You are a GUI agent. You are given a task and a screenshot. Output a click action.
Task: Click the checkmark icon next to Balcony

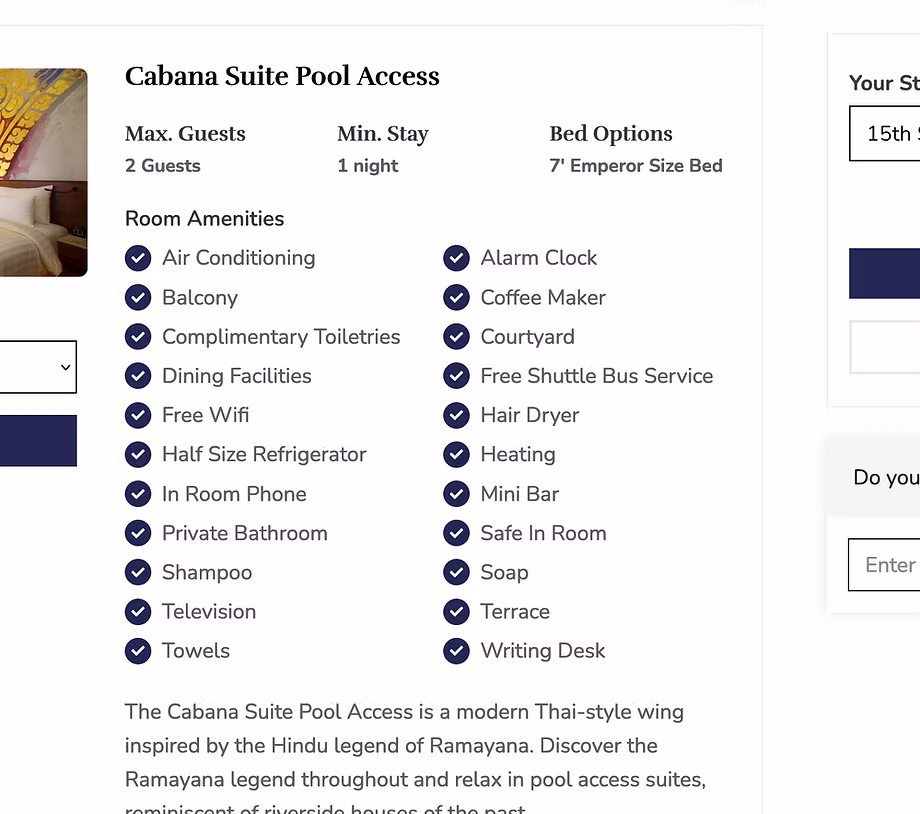[x=138, y=297]
